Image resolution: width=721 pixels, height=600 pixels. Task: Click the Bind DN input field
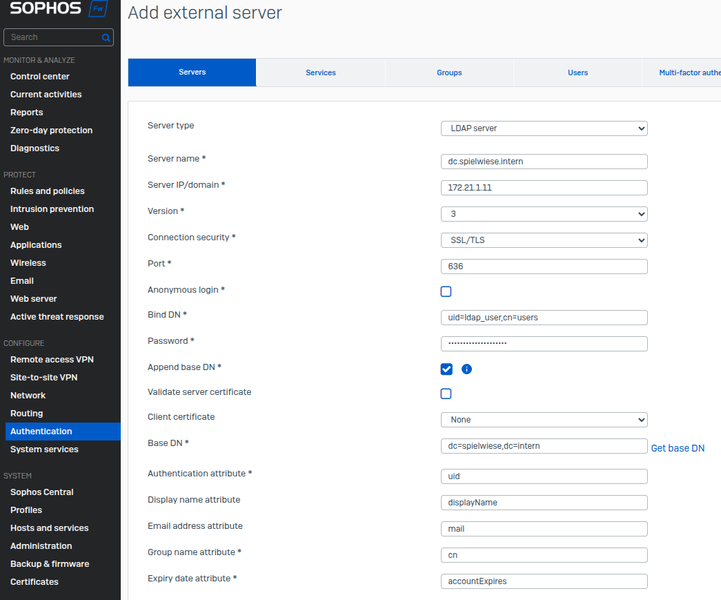click(x=543, y=318)
